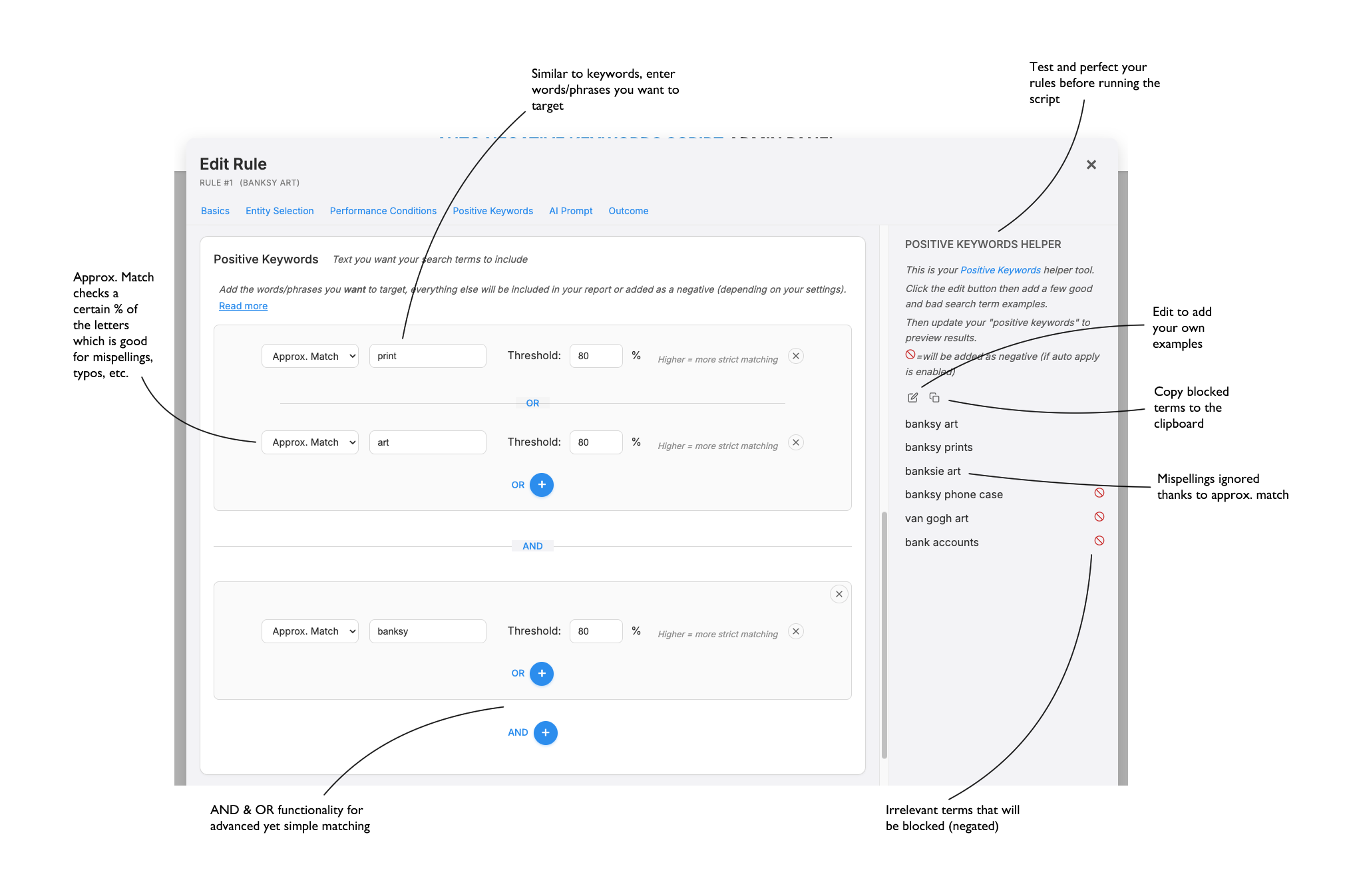The image size is (1345, 896).
Task: Remove the banksy keyword group card
Action: tap(839, 593)
